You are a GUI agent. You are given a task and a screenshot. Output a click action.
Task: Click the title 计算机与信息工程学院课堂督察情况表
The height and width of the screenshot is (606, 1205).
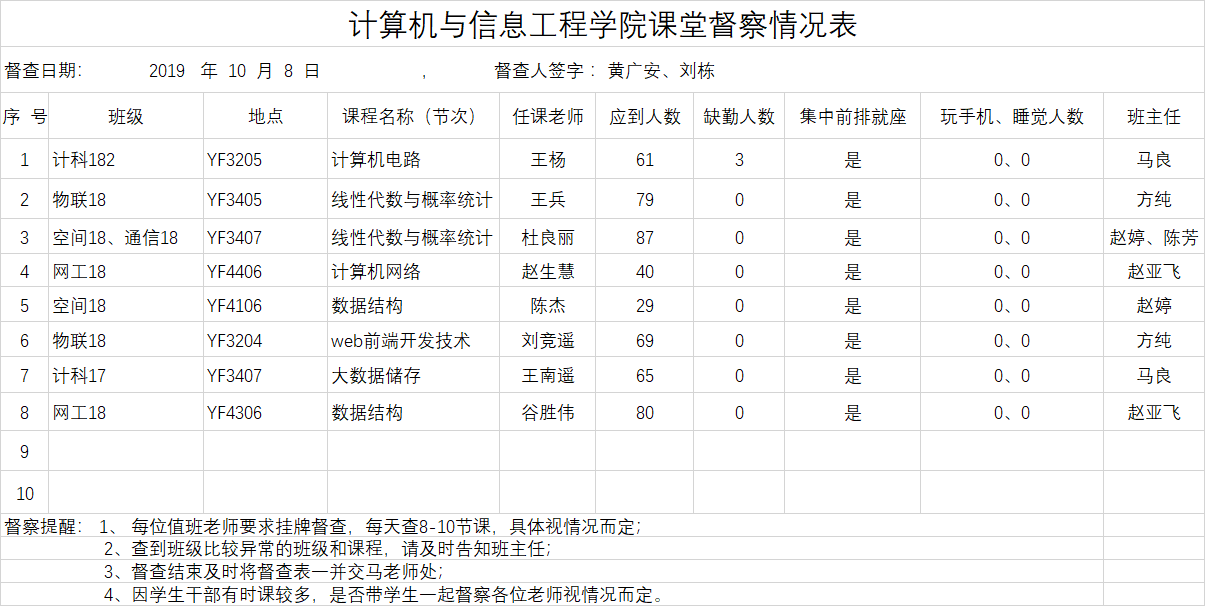[x=602, y=24]
